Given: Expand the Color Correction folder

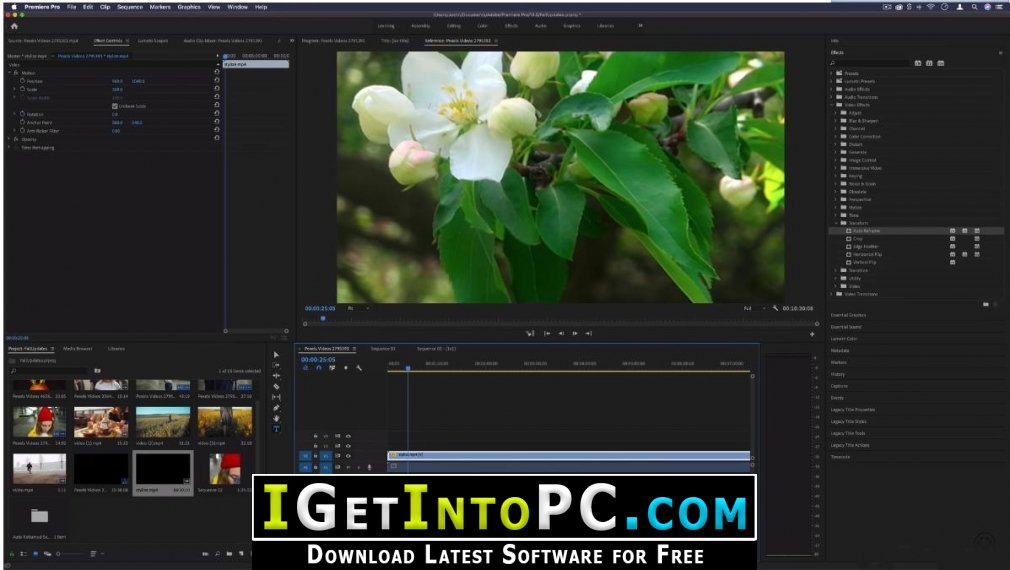Looking at the screenshot, I should point(836,137).
